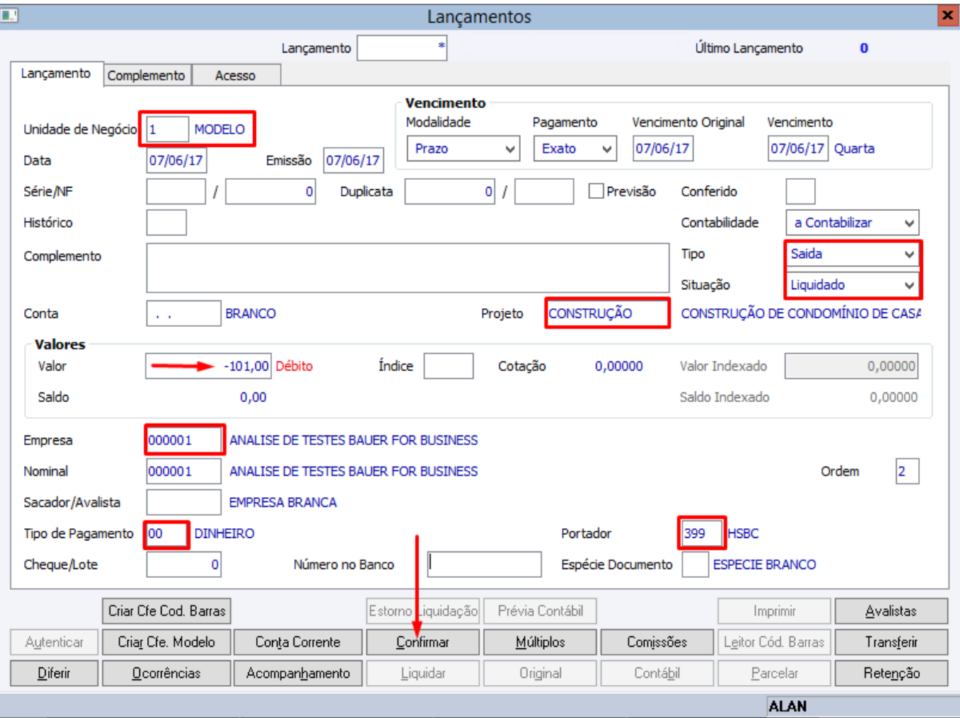Click the Espécie Documento field
960x718 pixels.
(696, 564)
